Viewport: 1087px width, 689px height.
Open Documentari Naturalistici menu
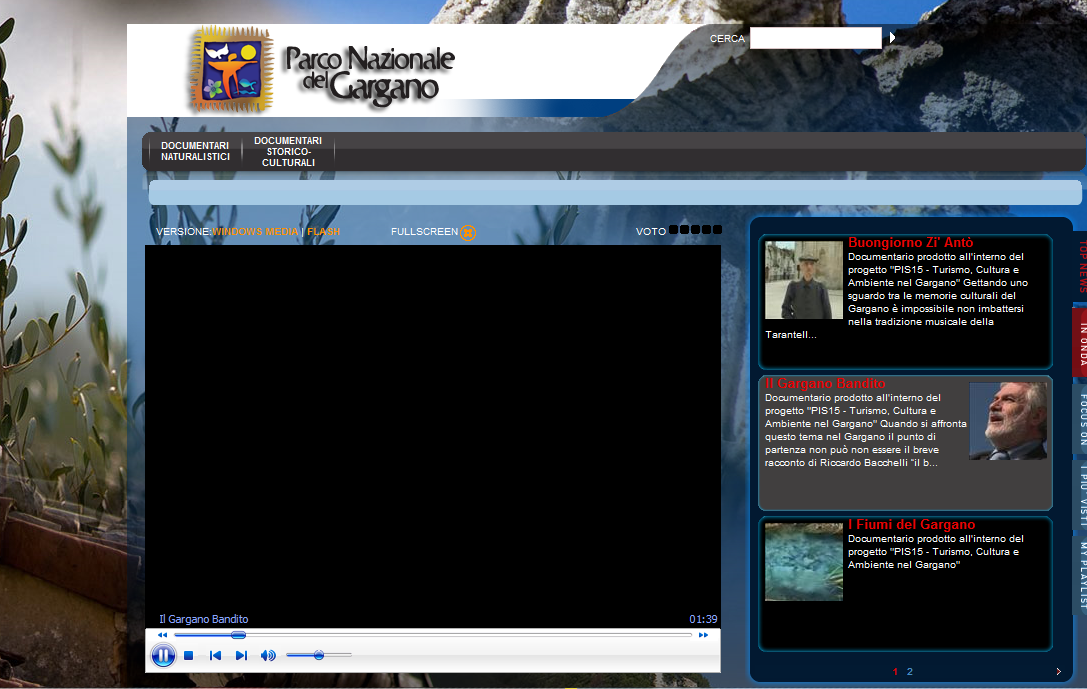coord(195,151)
